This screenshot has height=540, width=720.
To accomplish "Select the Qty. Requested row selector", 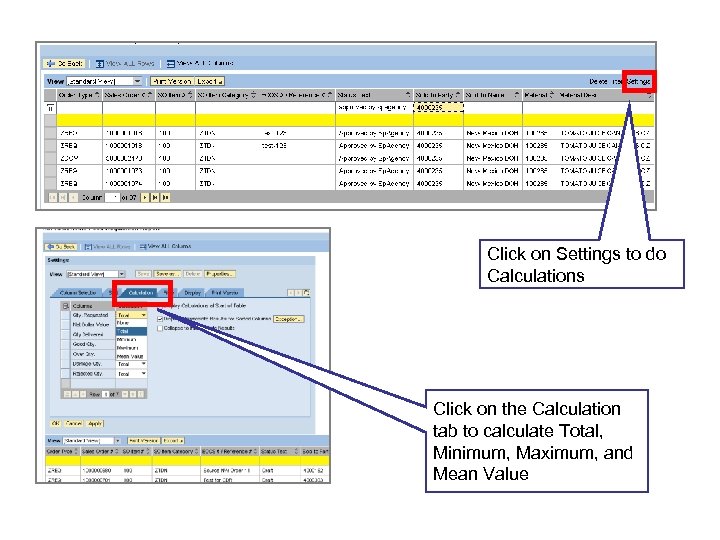I will pos(66,315).
